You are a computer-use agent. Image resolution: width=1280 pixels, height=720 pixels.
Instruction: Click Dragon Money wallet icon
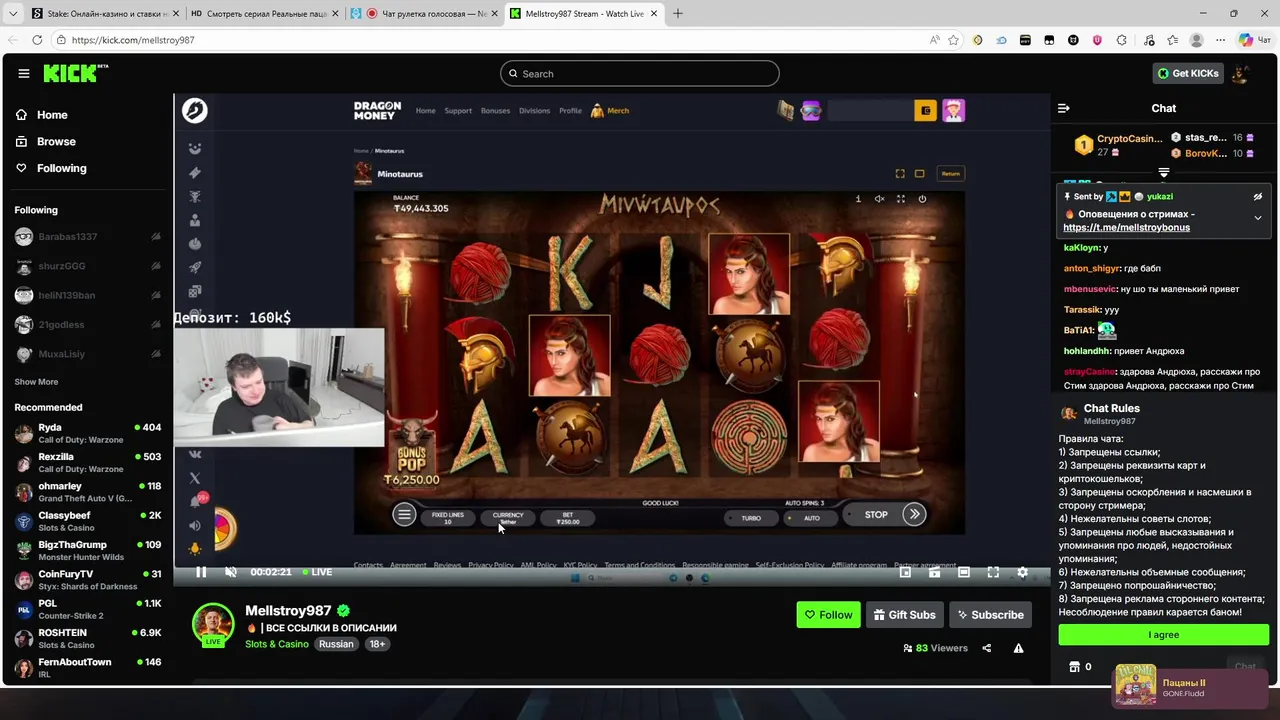pyautogui.click(x=926, y=111)
